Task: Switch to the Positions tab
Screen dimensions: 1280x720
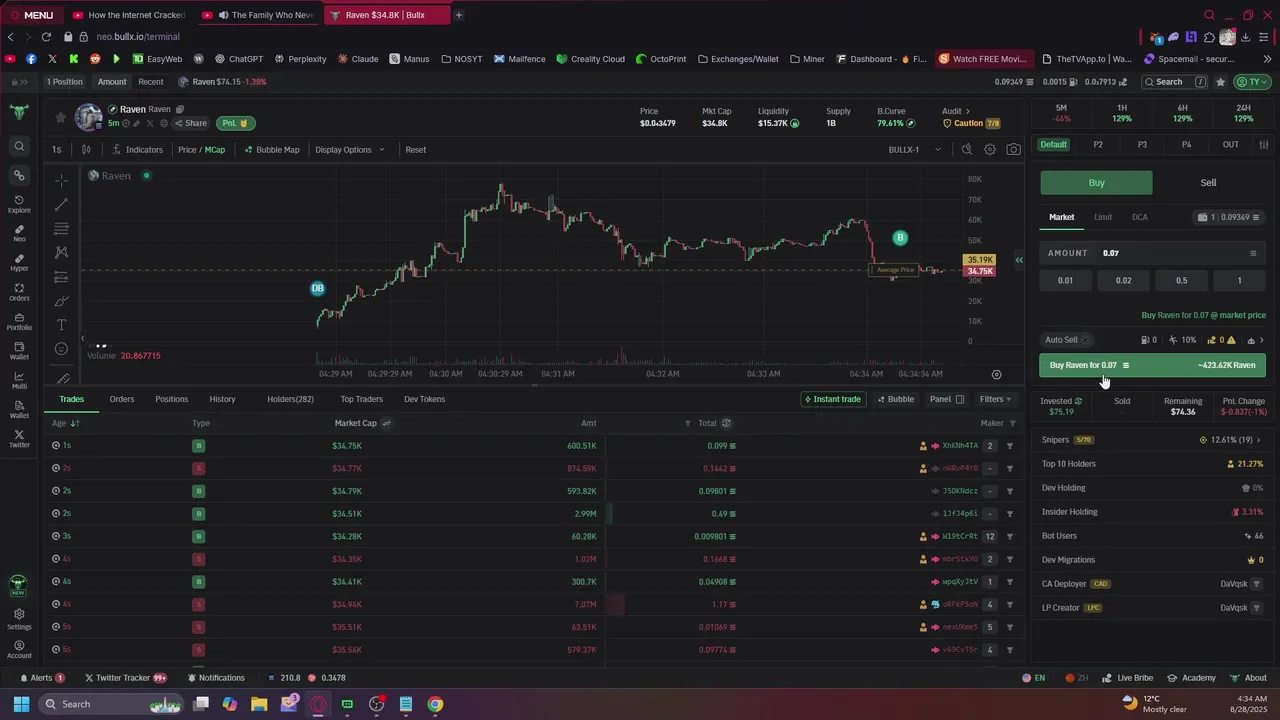Action: [171, 399]
